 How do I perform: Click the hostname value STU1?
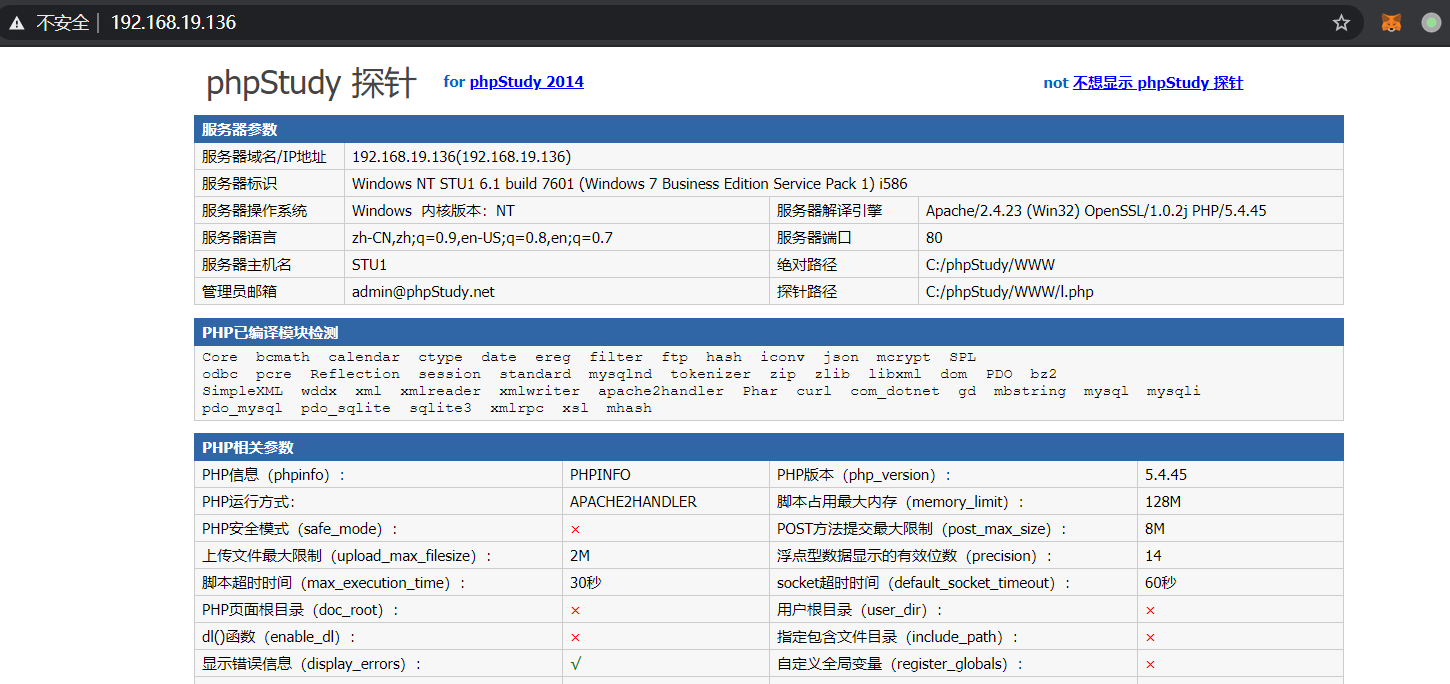tap(369, 265)
